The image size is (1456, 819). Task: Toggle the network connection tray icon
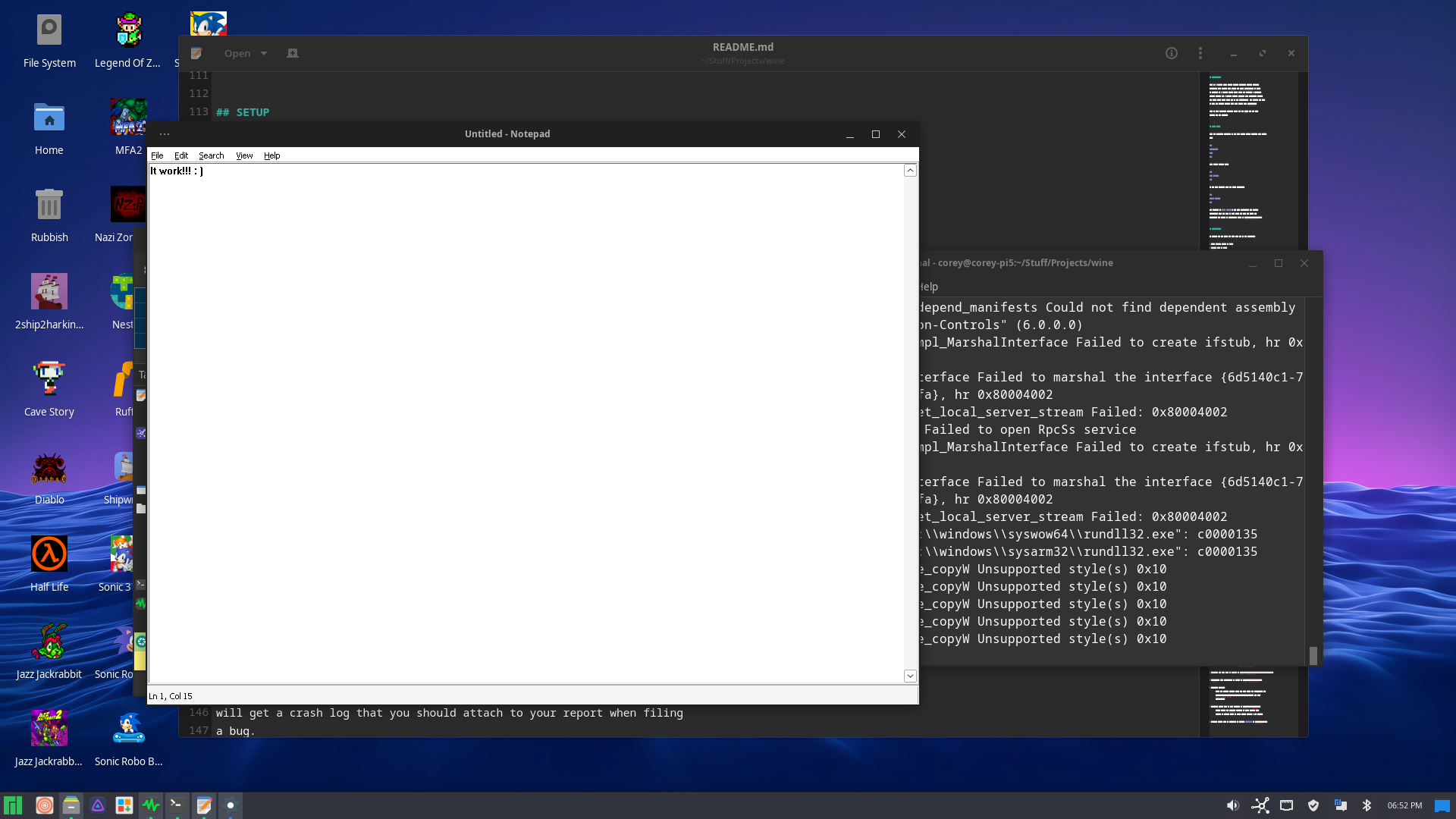[x=1260, y=805]
